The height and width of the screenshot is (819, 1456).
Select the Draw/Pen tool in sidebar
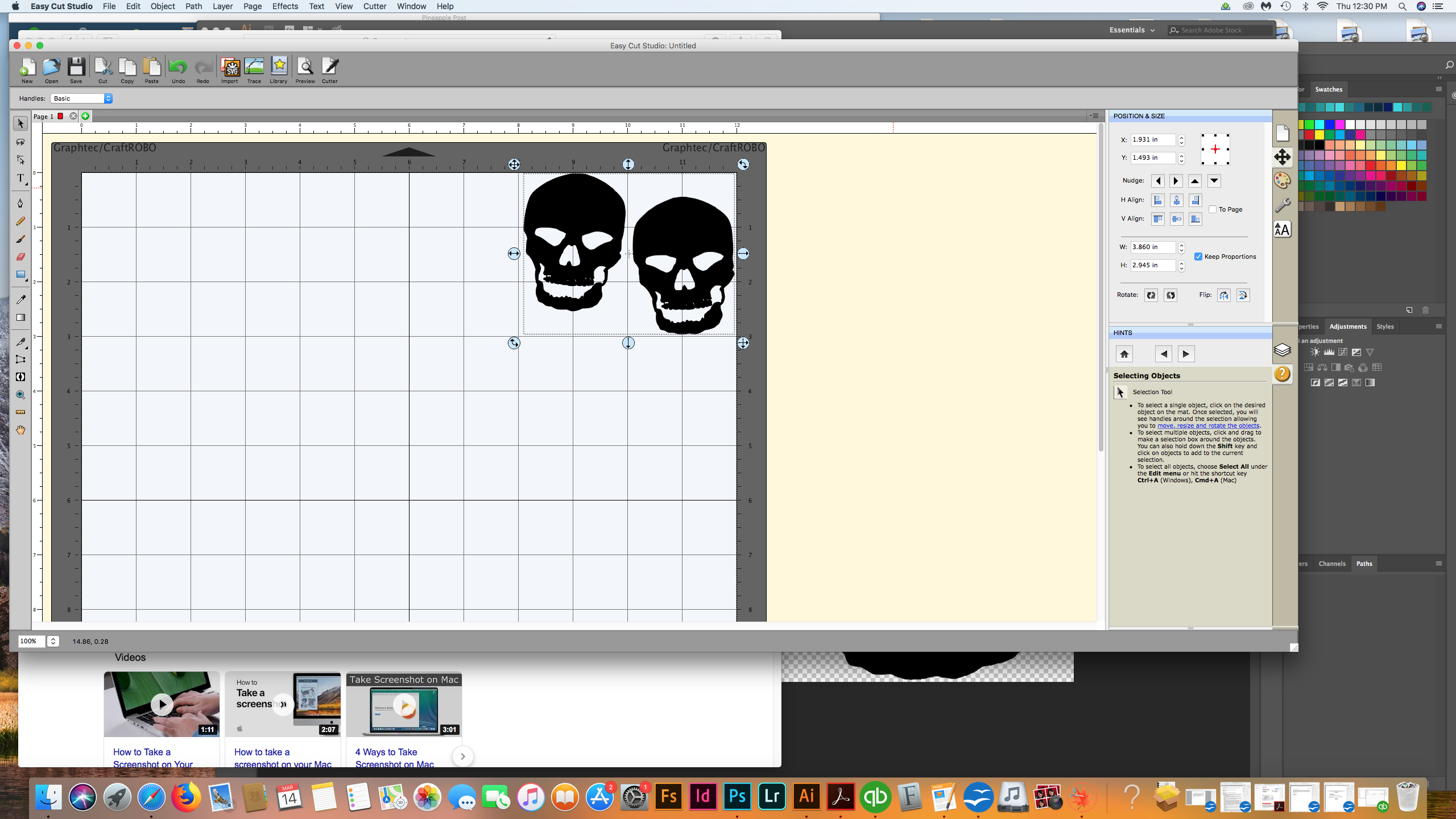[x=20, y=204]
